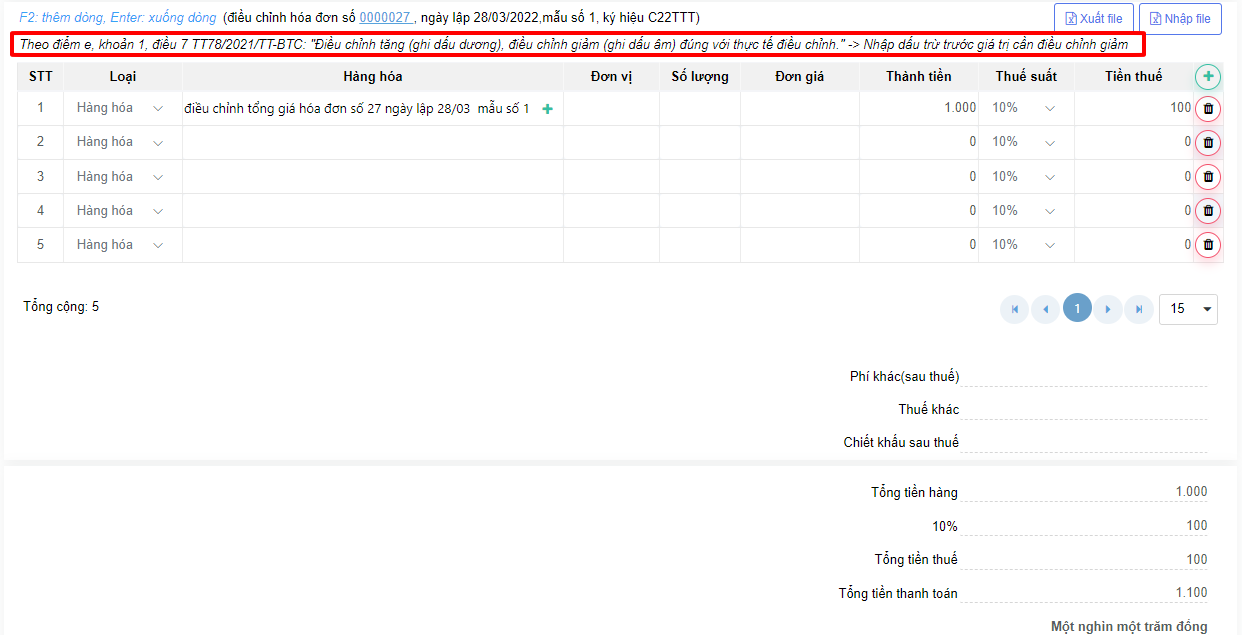Go to first page in pagination
Image resolution: width=1242 pixels, height=635 pixels.
(x=1015, y=309)
